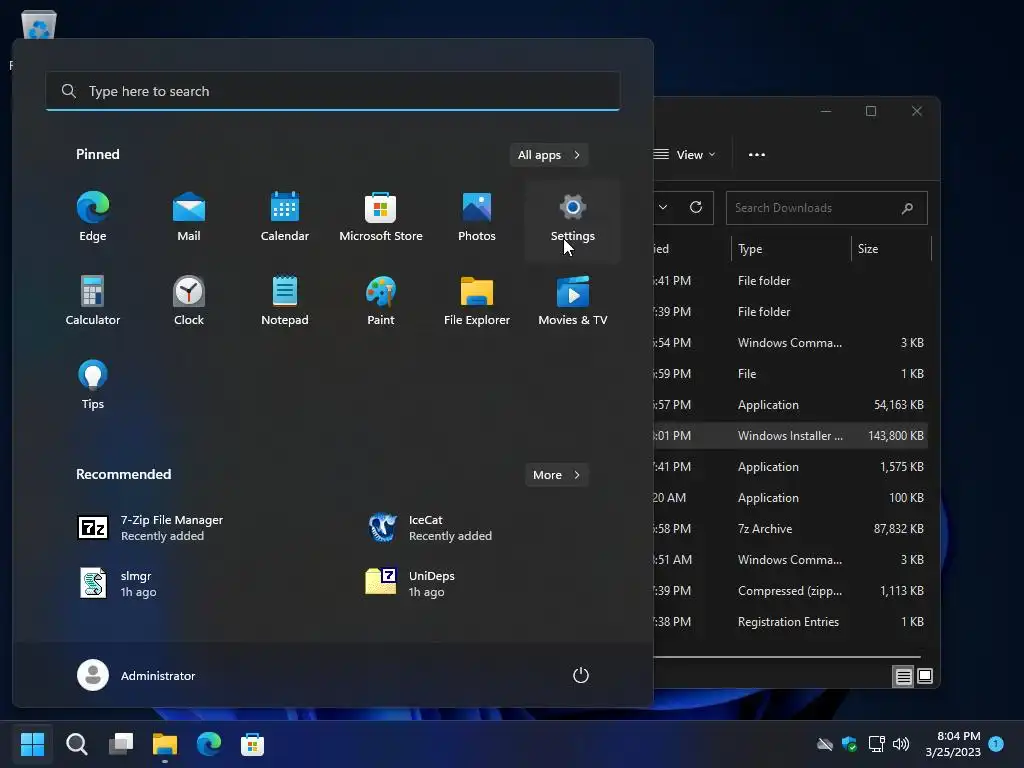The image size is (1024, 768).
Task: Select the 7z Archive row
Action: 790,529
